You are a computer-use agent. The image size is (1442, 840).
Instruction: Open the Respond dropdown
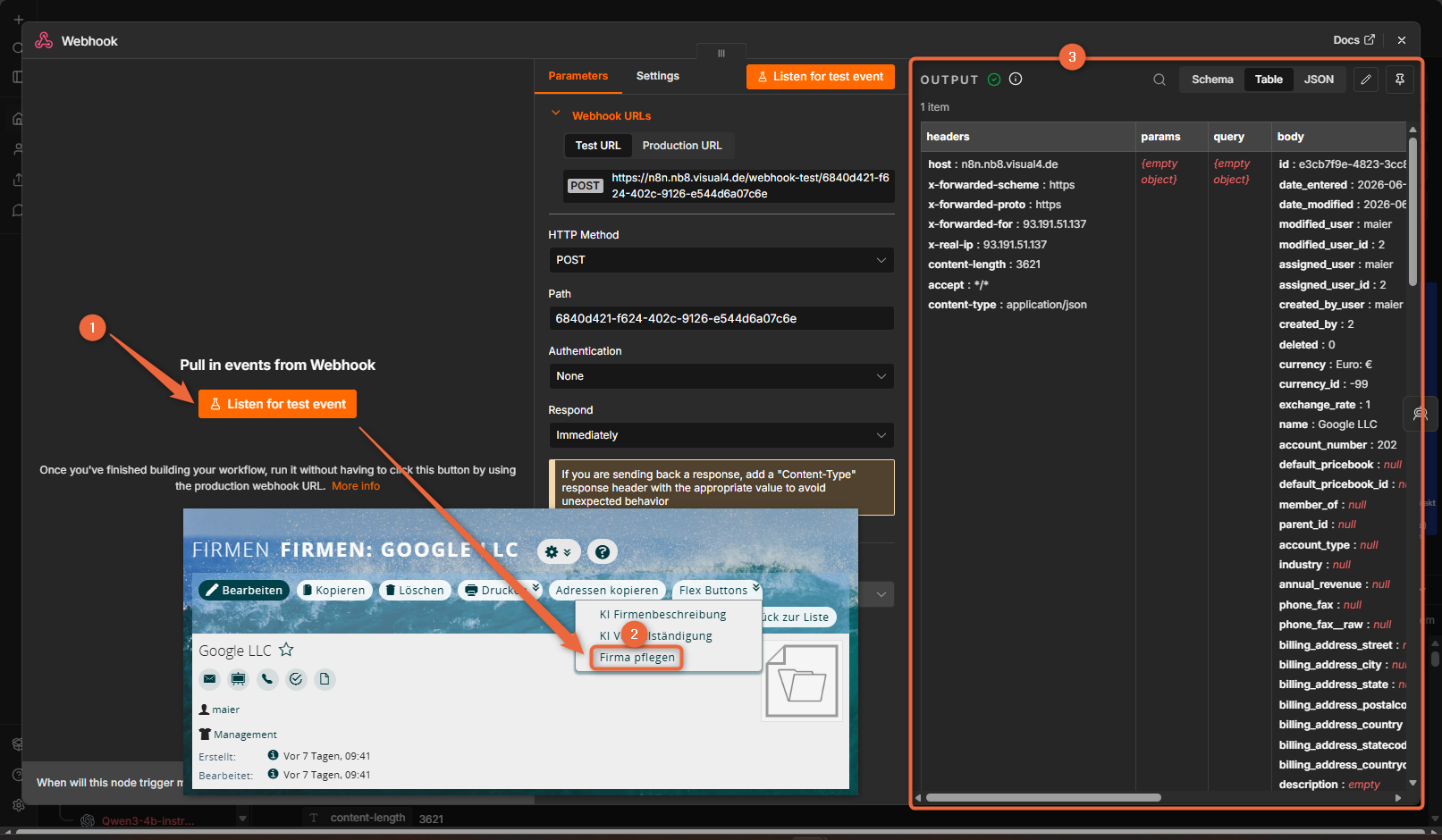point(721,435)
